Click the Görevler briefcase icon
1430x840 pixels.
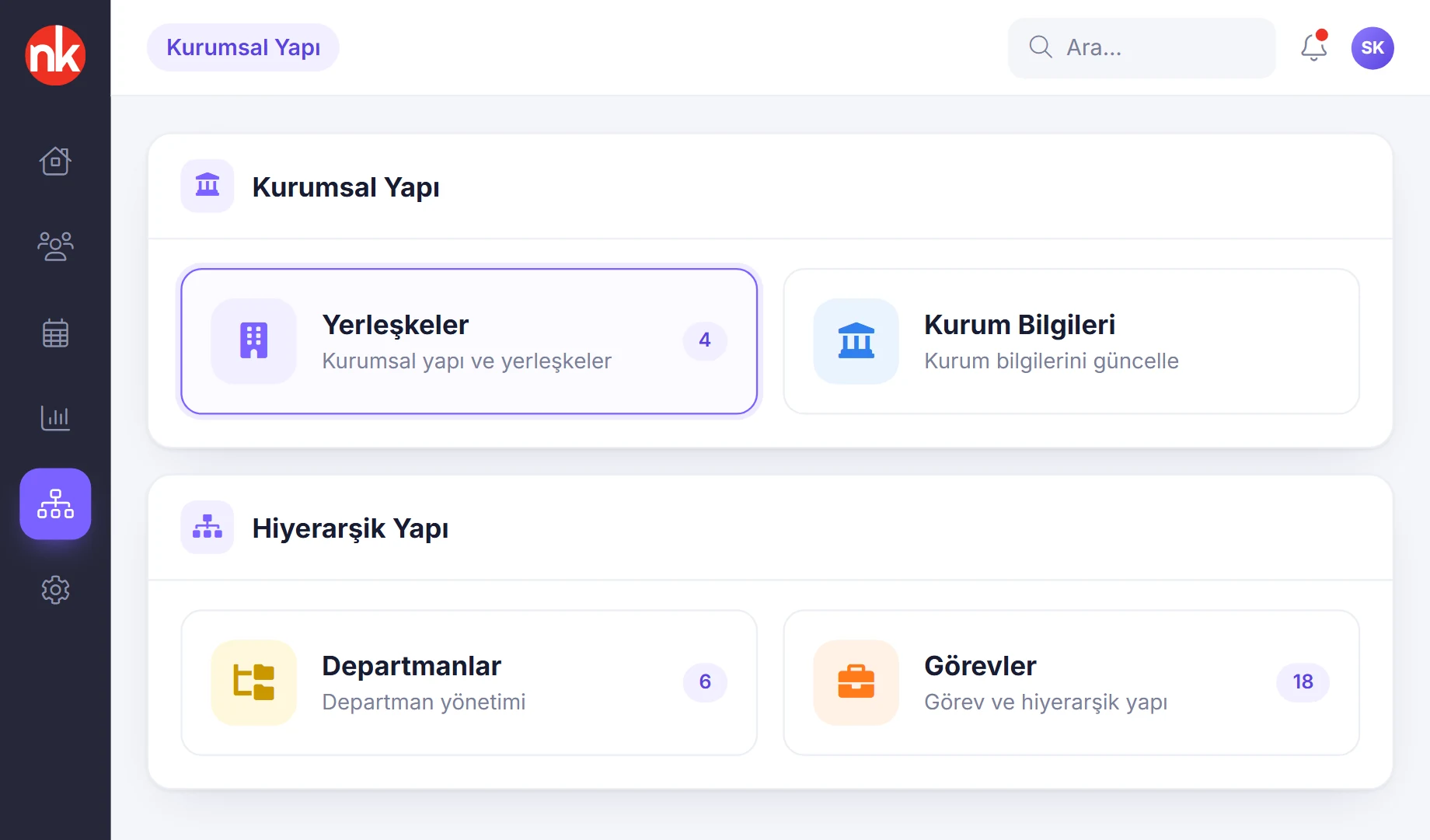[x=856, y=682]
